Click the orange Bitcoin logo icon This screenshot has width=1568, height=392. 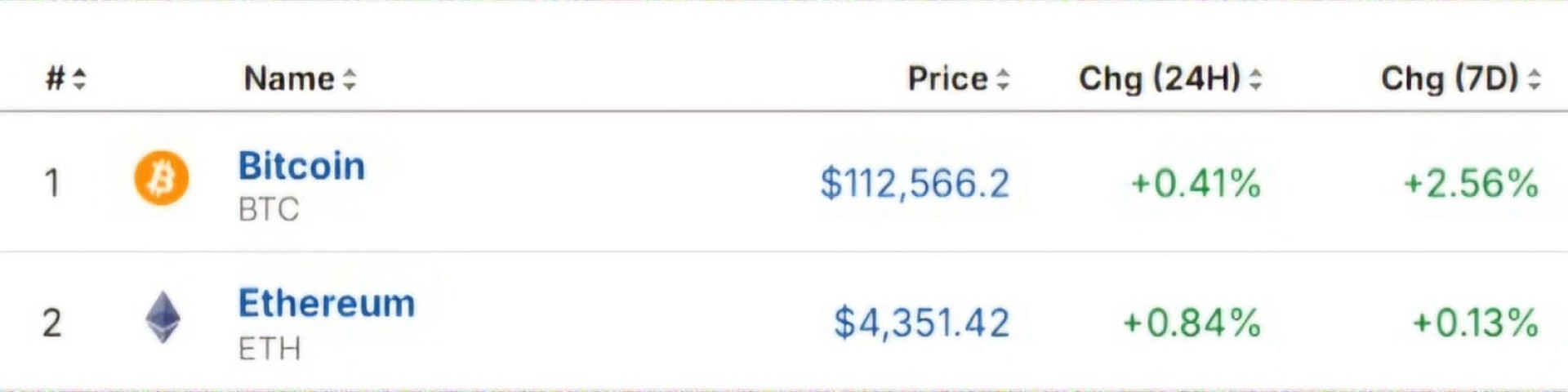(161, 178)
